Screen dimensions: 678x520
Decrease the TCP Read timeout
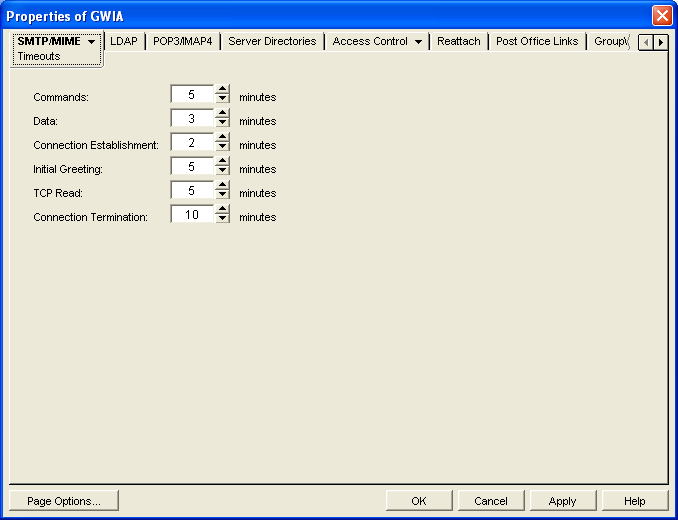click(222, 195)
